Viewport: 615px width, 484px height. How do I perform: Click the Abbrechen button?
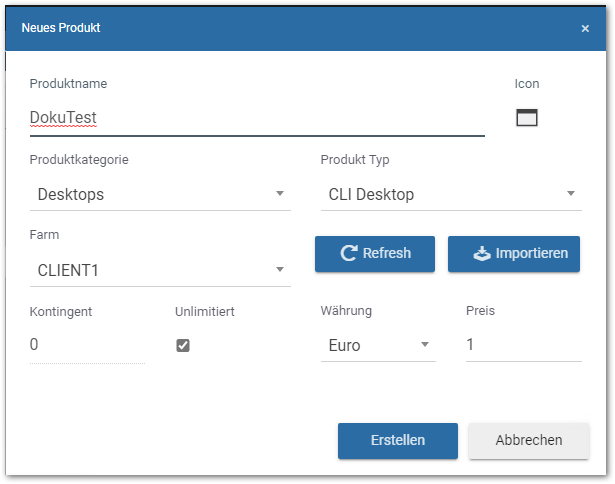pyautogui.click(x=529, y=440)
